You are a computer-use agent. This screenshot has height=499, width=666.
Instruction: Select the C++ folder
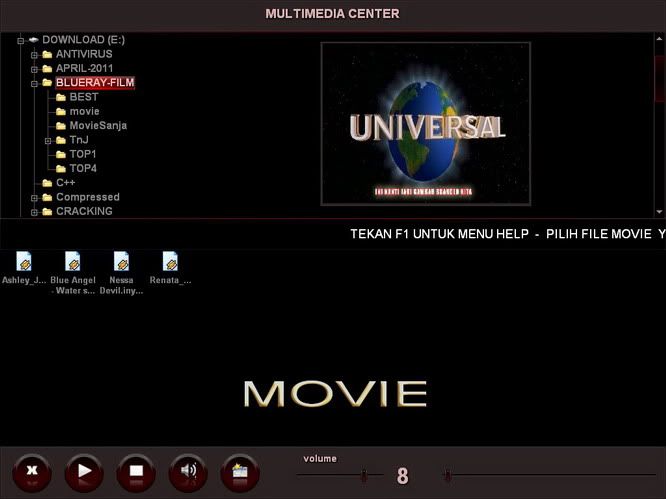[65, 183]
